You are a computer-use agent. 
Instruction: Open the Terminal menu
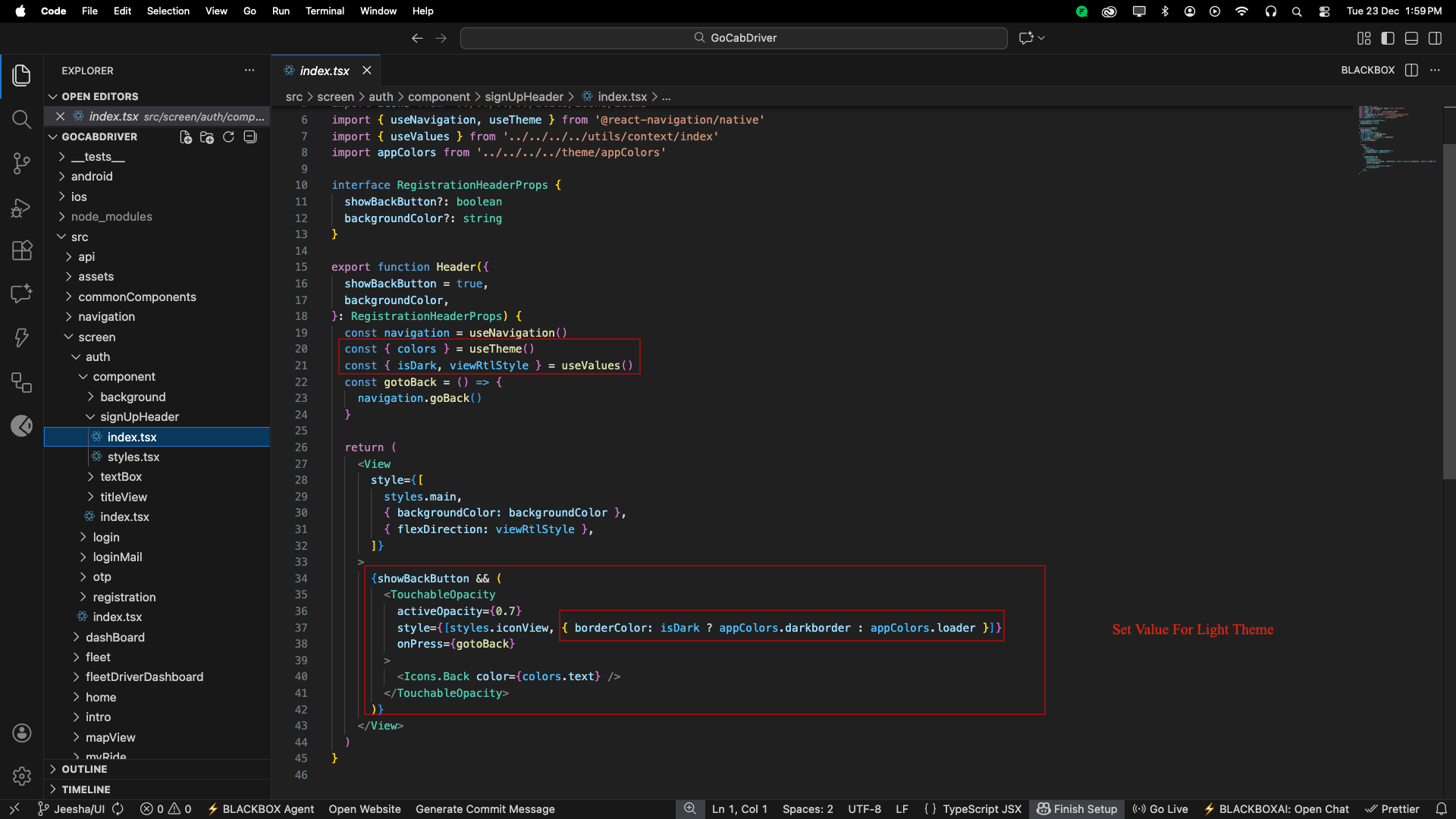click(325, 11)
